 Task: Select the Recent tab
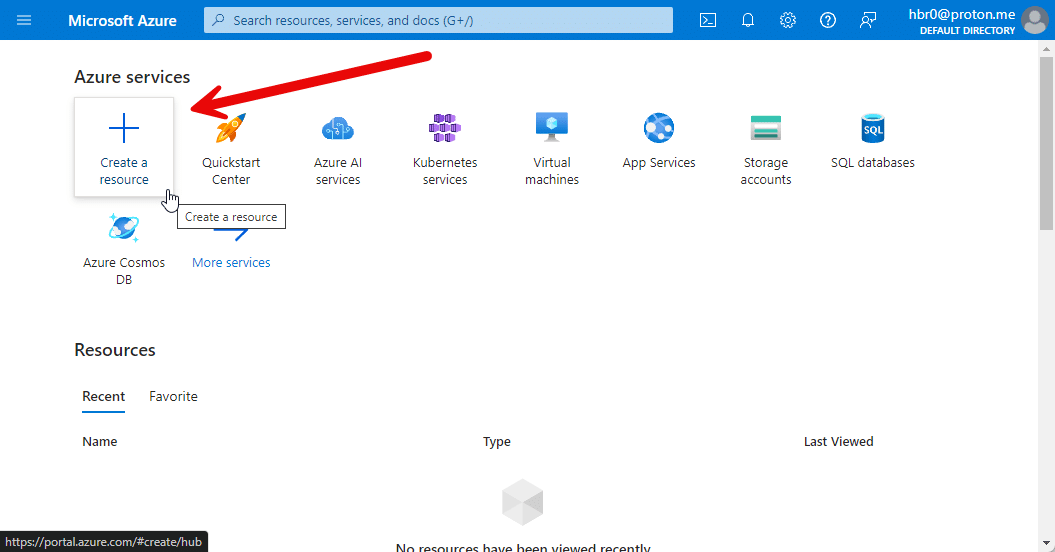click(103, 396)
